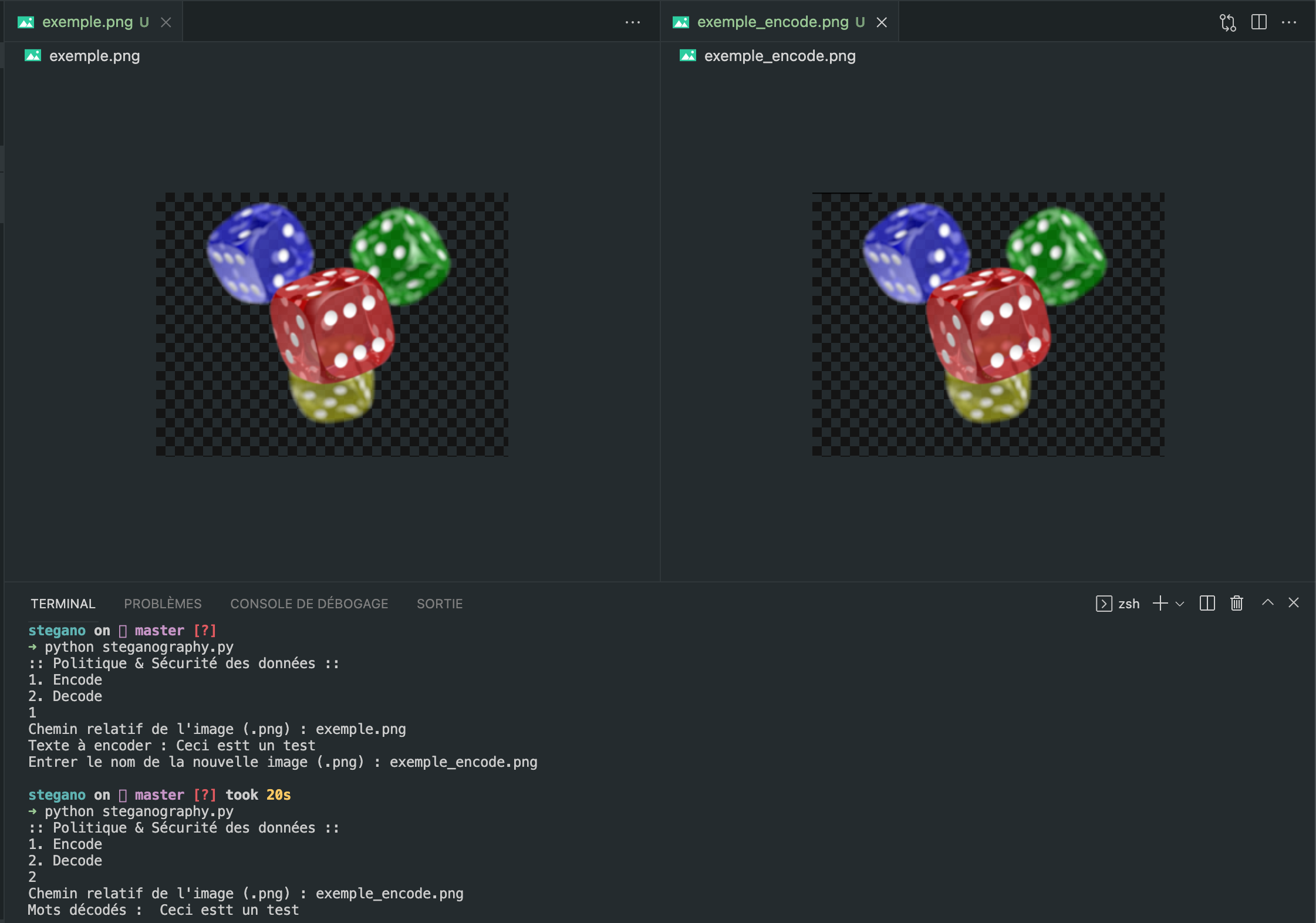The height and width of the screenshot is (923, 1316).
Task: Click the compare changes icon in right editor
Action: click(x=1228, y=22)
